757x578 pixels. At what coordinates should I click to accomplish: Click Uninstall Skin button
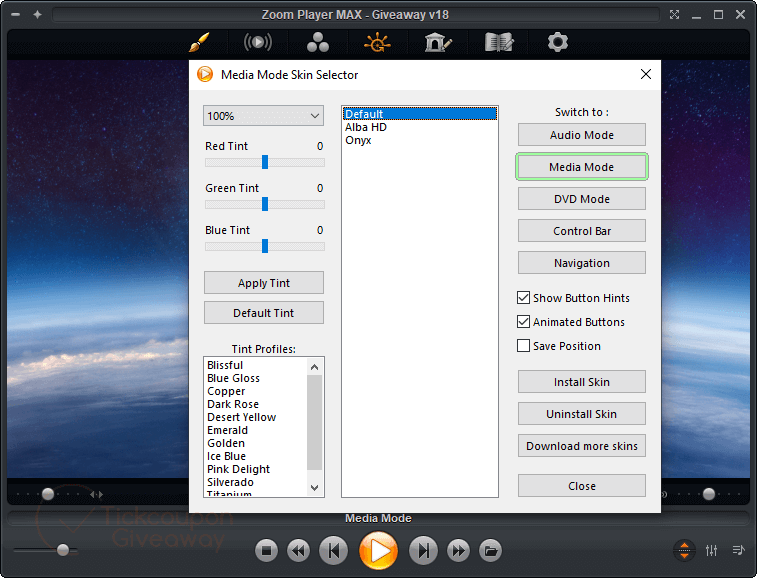[x=582, y=414]
